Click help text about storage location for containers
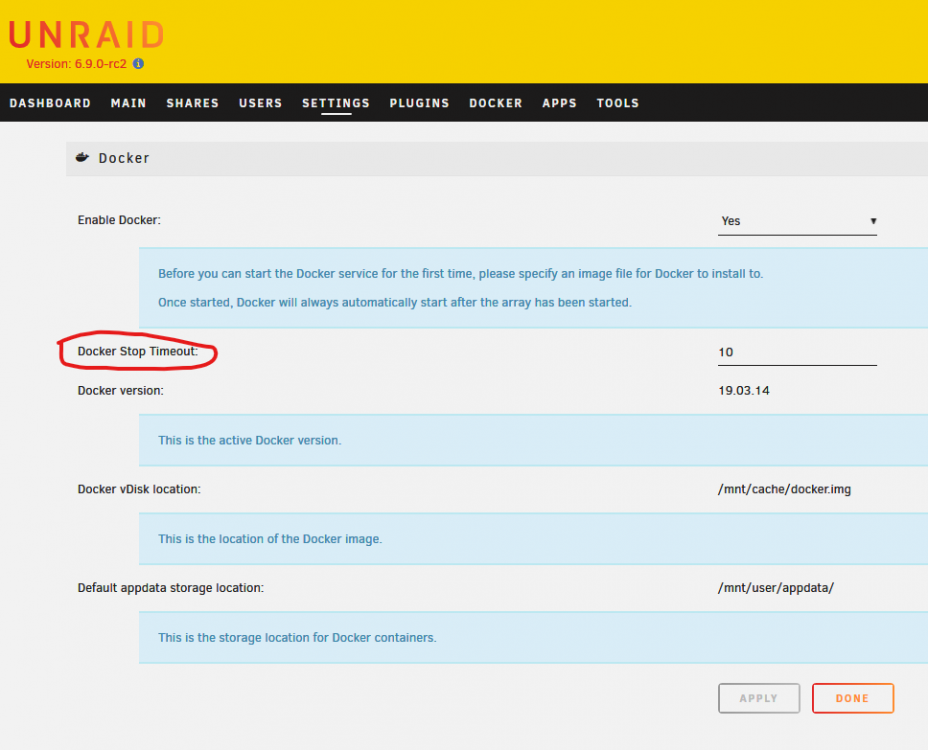Viewport: 928px width, 750px height. (297, 638)
